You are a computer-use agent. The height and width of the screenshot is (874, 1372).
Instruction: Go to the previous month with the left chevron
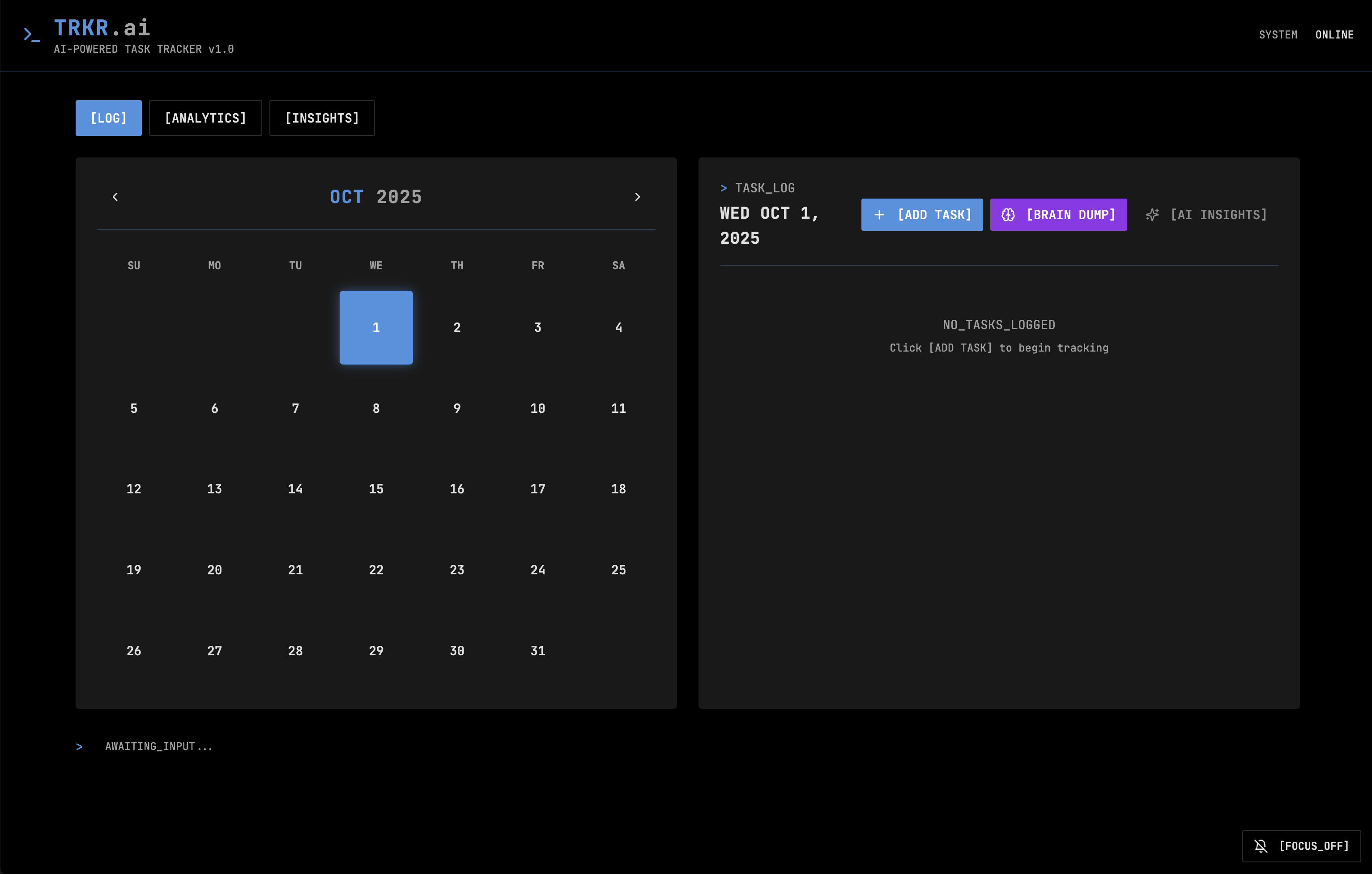pyautogui.click(x=115, y=197)
